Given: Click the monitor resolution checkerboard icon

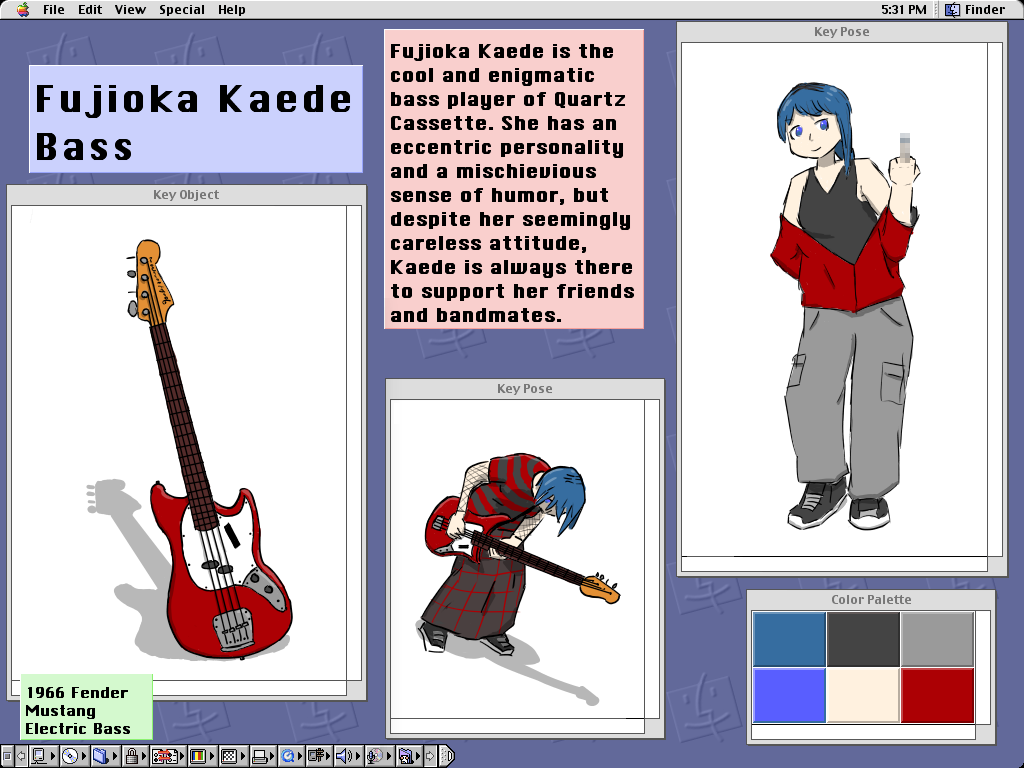Looking at the screenshot, I should pyautogui.click(x=228, y=756).
